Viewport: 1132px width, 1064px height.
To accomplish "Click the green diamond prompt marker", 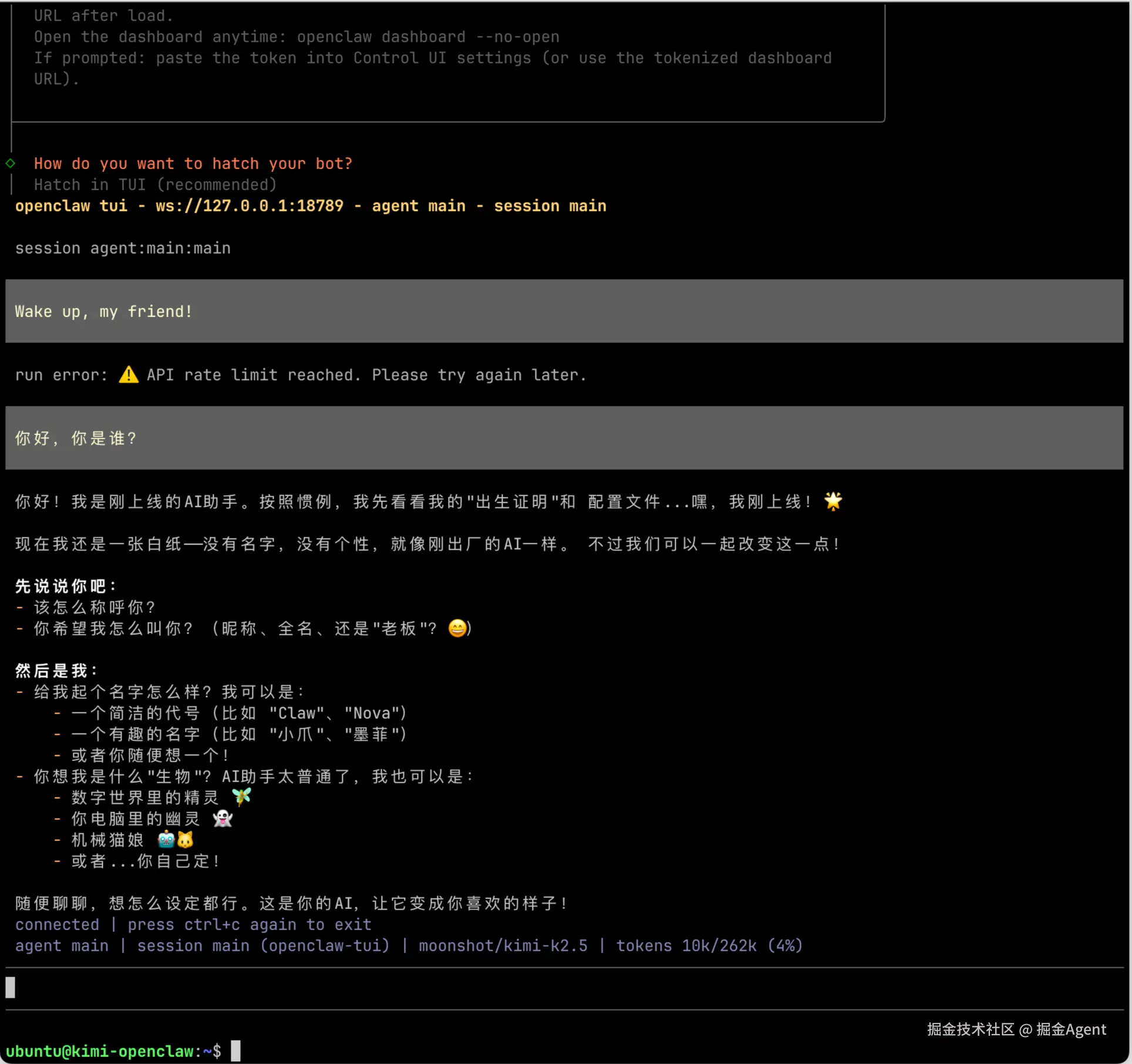I will tap(11, 163).
